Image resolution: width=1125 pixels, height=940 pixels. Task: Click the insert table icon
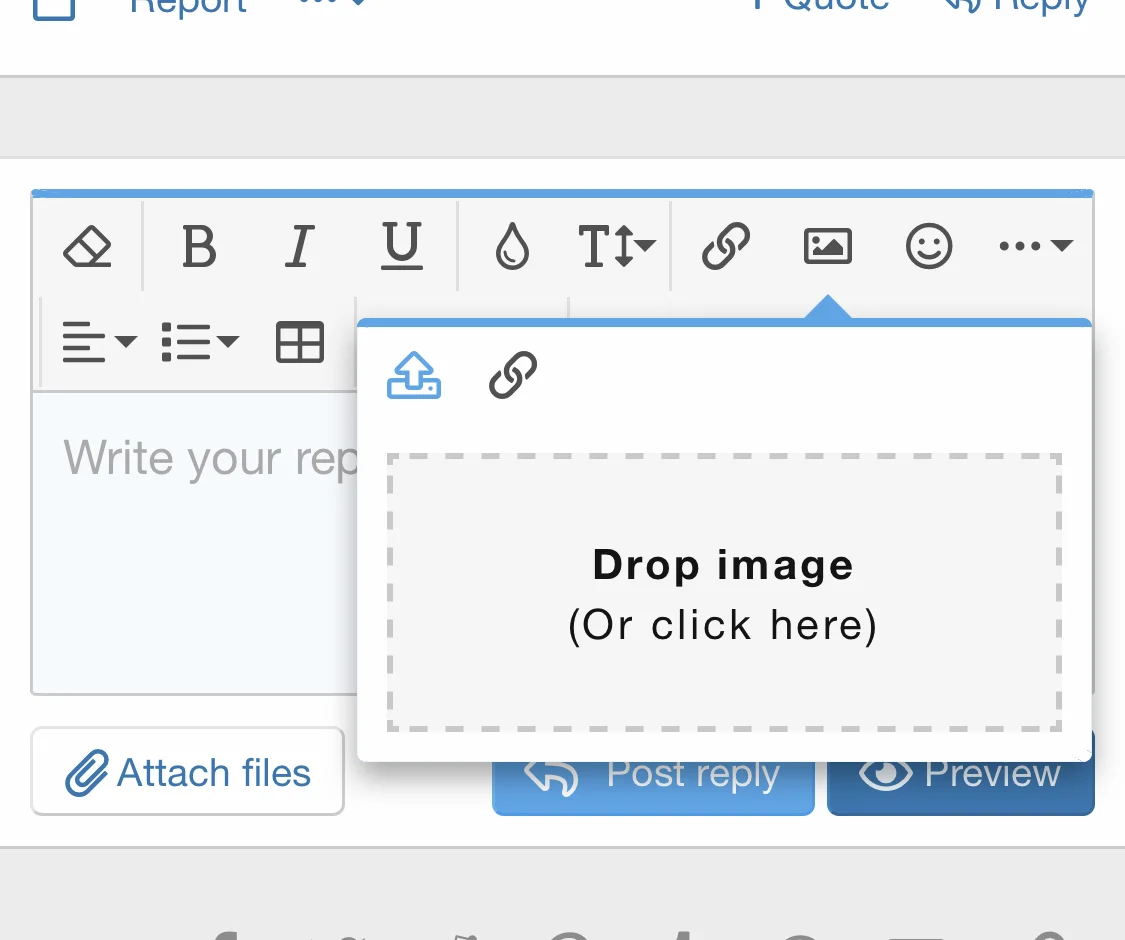tap(300, 342)
